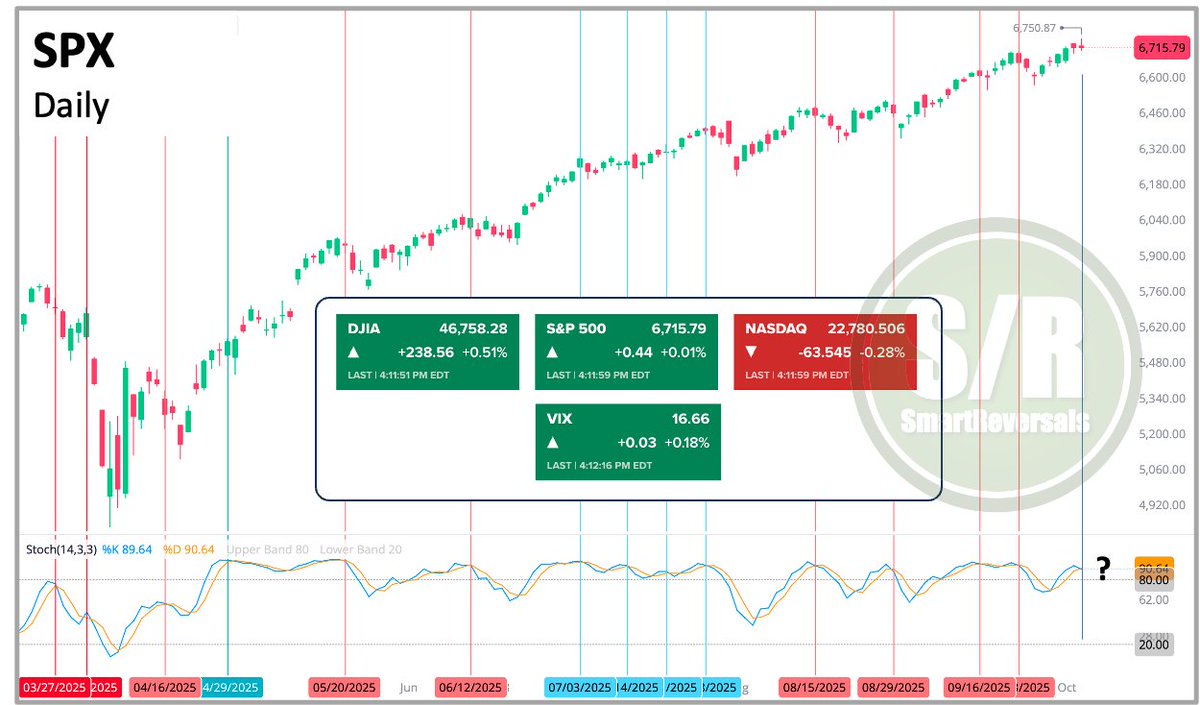1200x705 pixels.
Task: Select the 05/20/2025 date marker label
Action: [345, 687]
